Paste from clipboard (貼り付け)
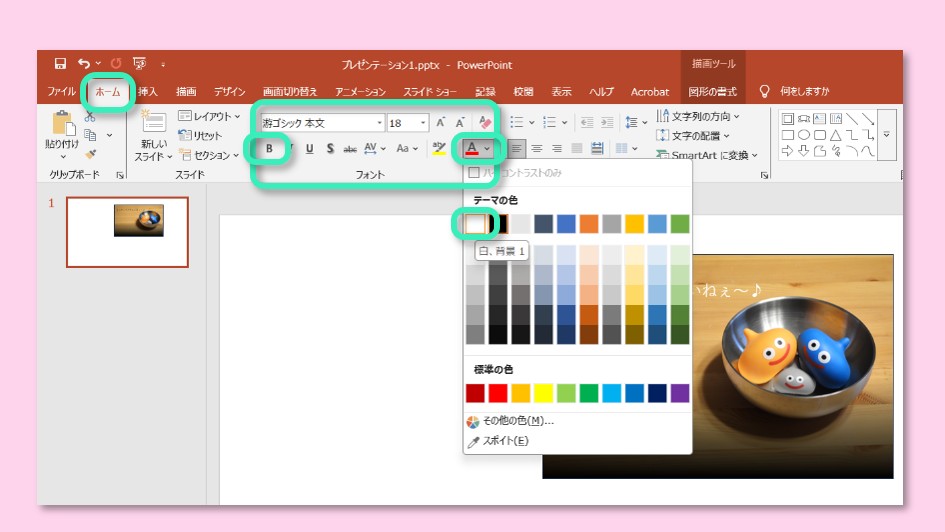Viewport: 945px width, 532px height. [62, 134]
